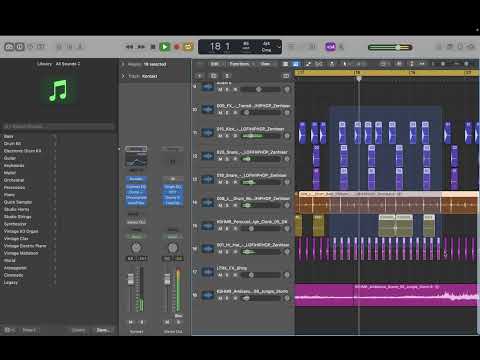Open the Library All Sounds path menu

click(x=68, y=64)
